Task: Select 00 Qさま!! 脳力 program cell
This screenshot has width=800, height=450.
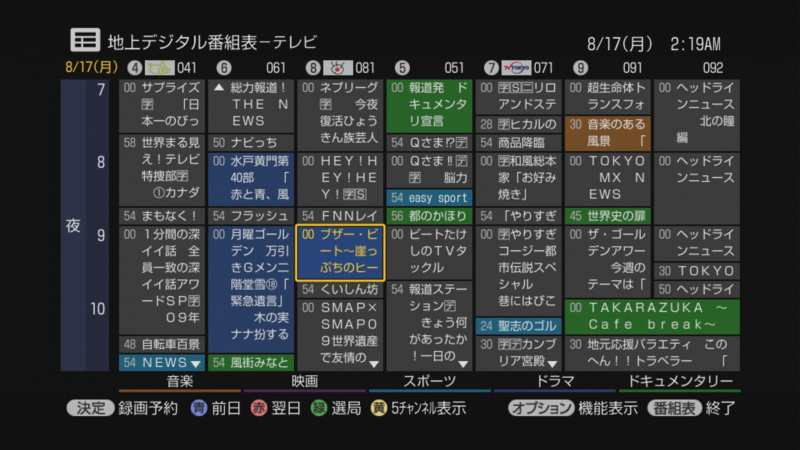Action: coord(429,170)
